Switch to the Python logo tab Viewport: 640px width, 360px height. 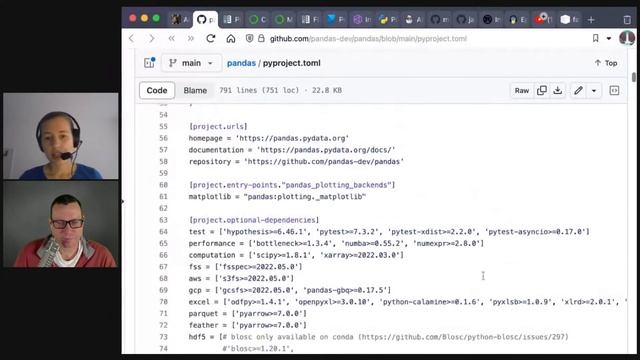tap(388, 20)
